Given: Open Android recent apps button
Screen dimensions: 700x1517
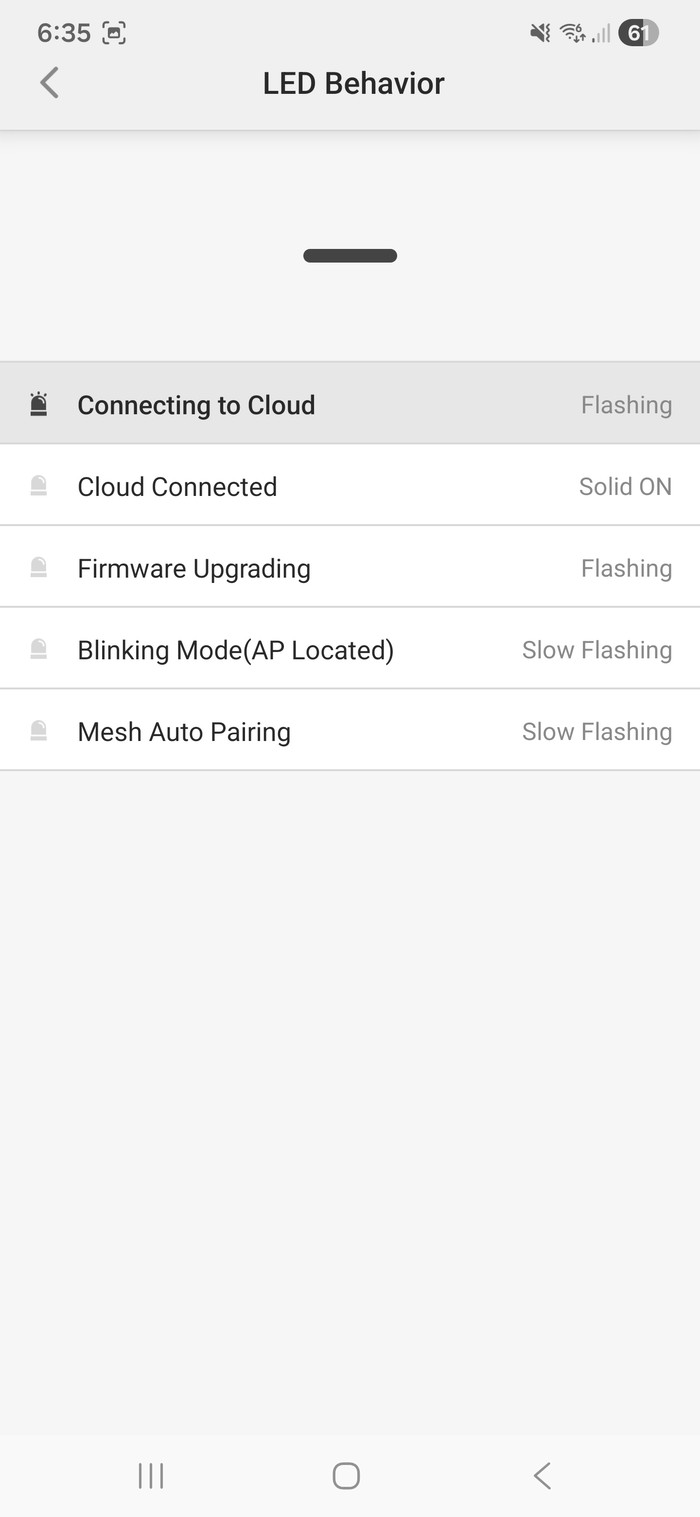Looking at the screenshot, I should 151,1475.
